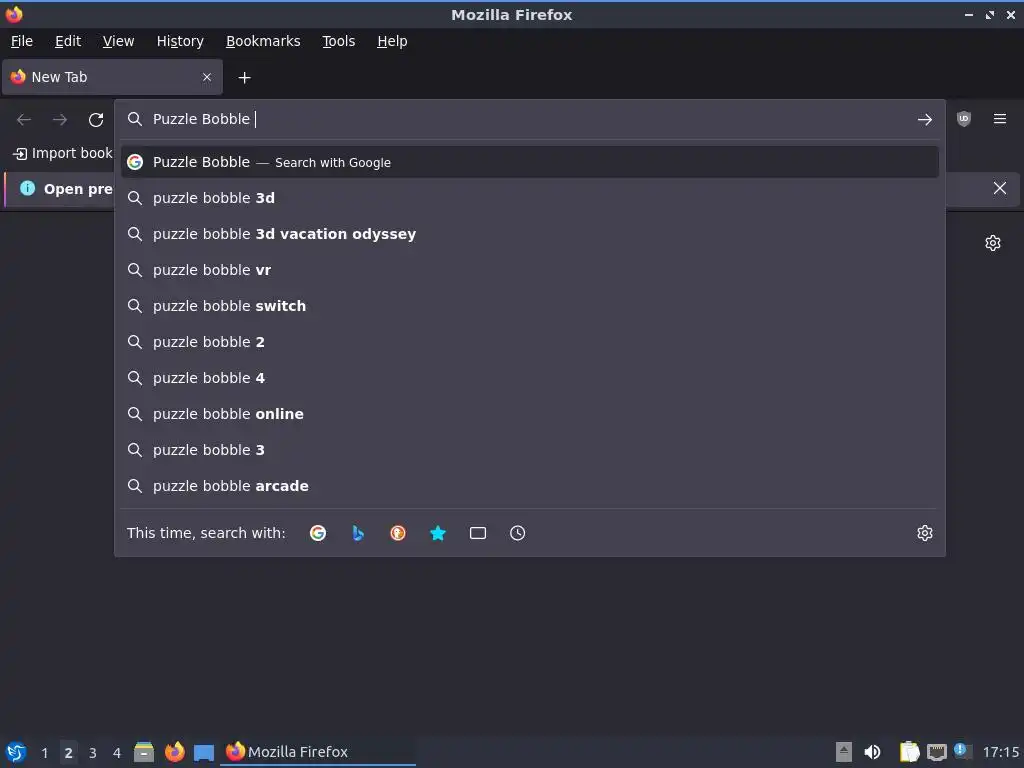Choose suggestion 'puzzle bobble 3d vacation odyssey'

point(530,234)
